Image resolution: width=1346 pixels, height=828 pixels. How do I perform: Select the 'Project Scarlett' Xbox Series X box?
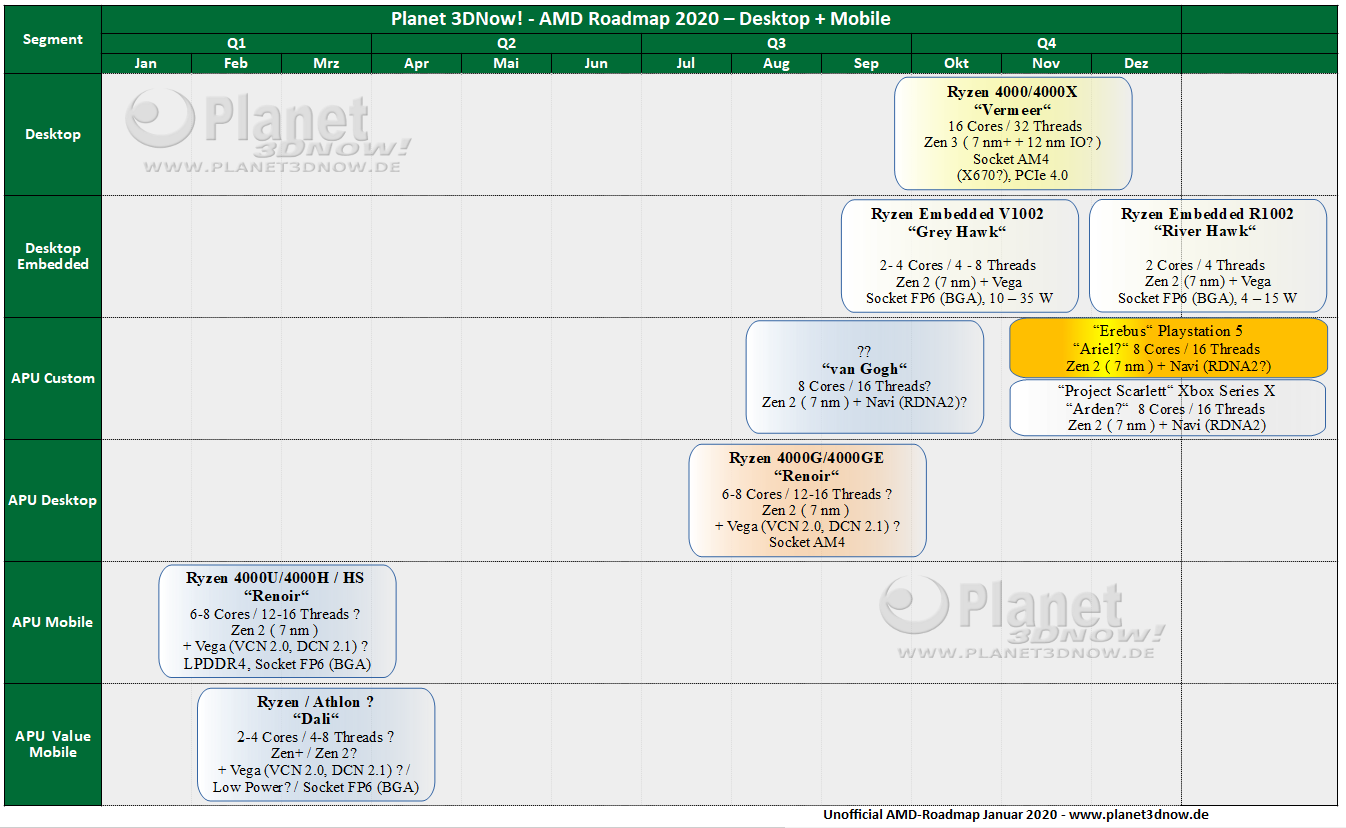(1168, 408)
